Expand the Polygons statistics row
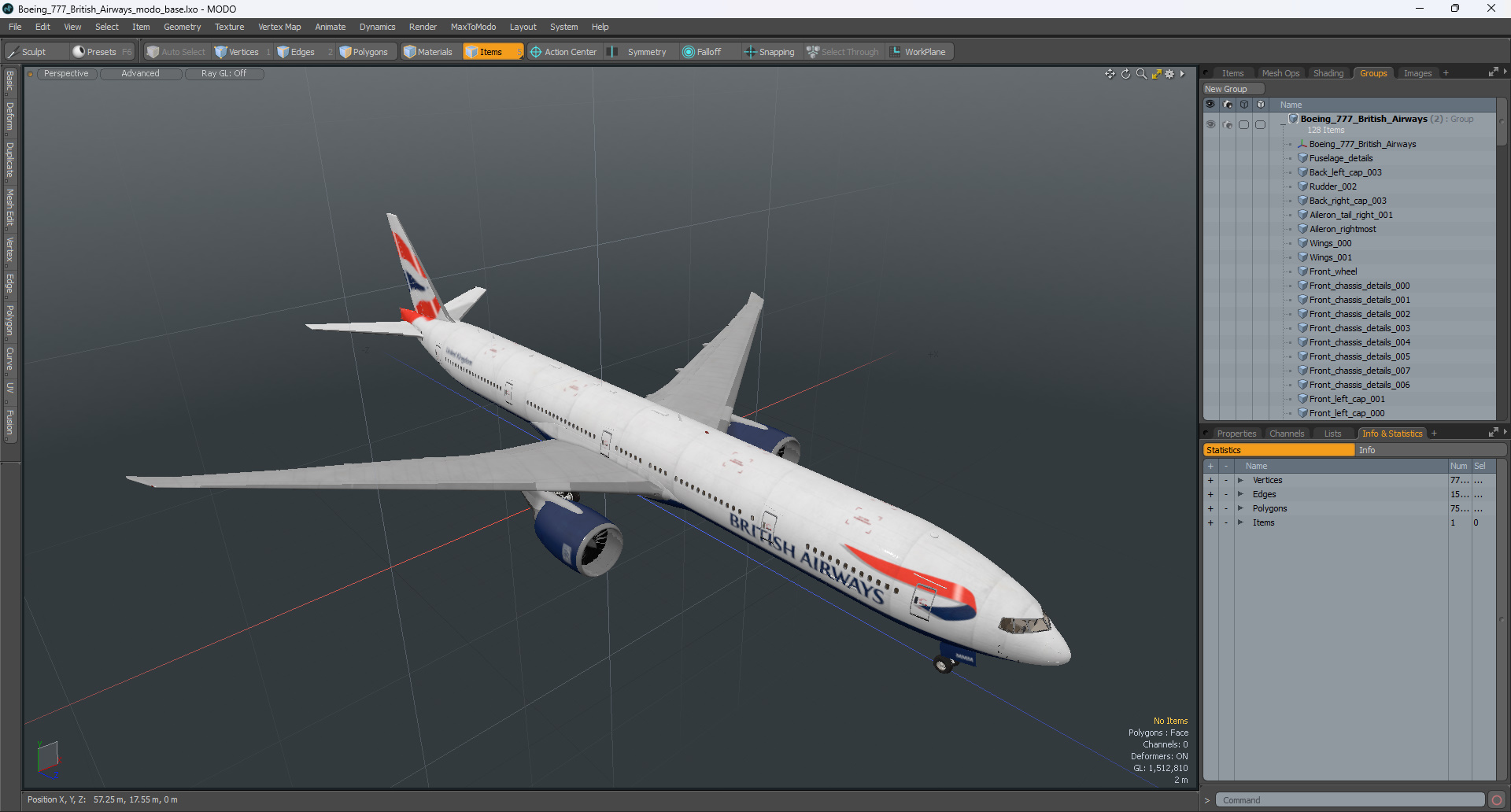1511x812 pixels. [1240, 508]
